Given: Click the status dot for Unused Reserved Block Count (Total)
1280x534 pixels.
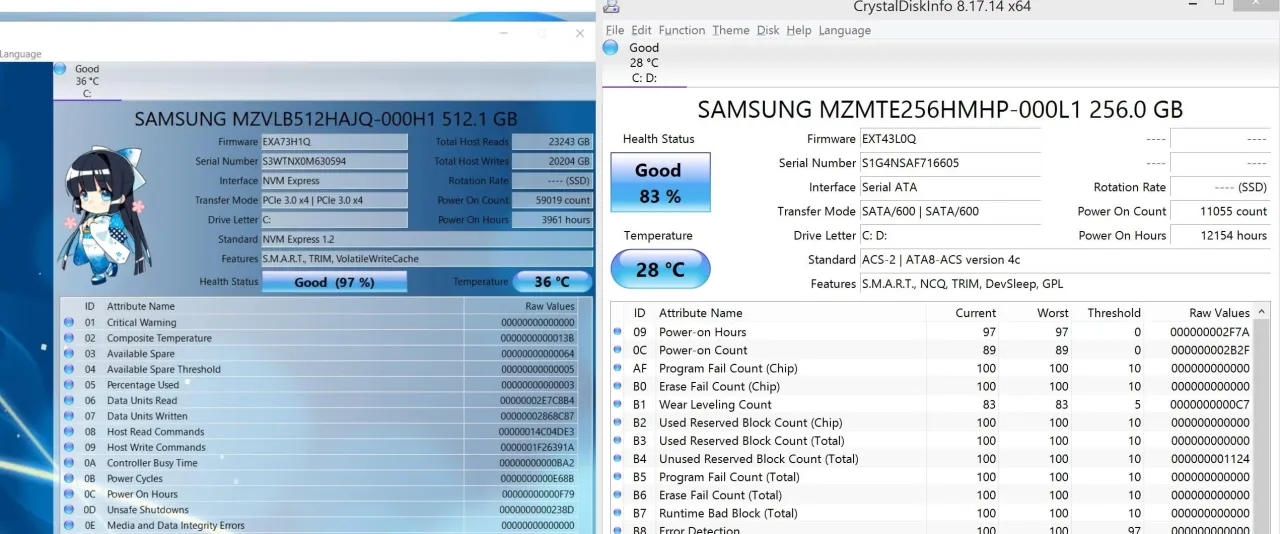Looking at the screenshot, I should point(617,458).
